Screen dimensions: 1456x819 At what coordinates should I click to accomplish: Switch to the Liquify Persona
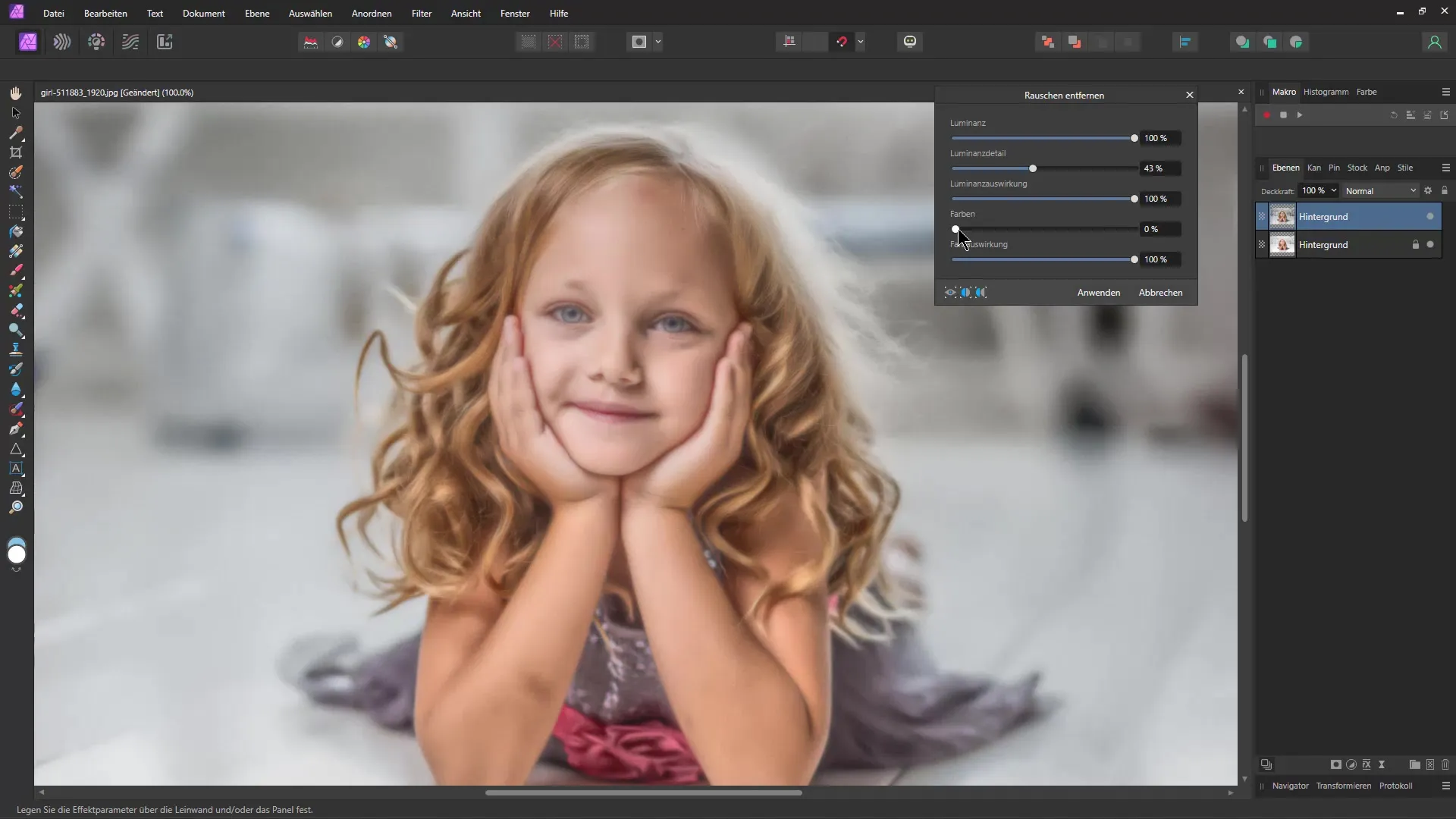pyautogui.click(x=62, y=42)
